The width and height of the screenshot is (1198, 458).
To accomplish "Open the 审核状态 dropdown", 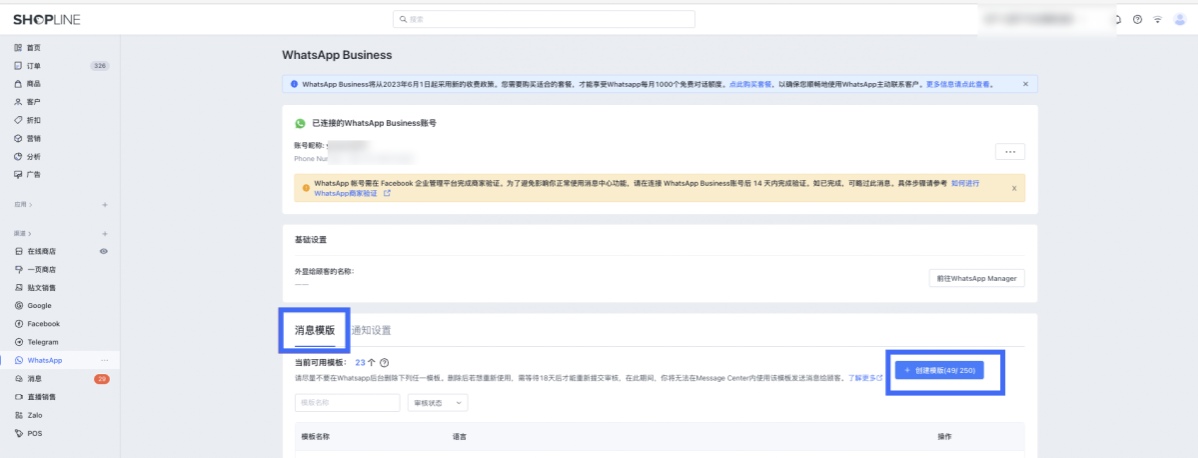I will 439,402.
